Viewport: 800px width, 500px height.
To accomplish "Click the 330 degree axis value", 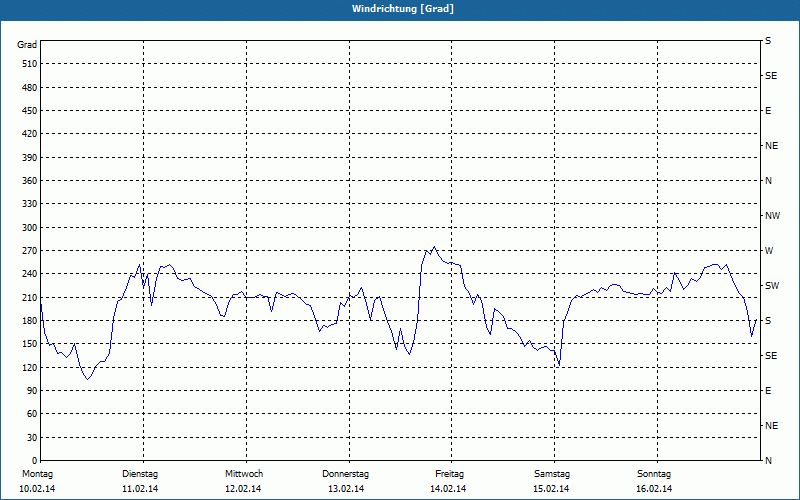I will click(30, 204).
